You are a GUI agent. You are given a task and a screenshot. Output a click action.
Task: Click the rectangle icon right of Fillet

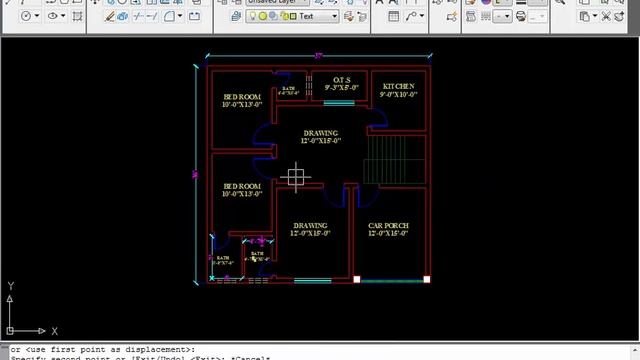point(194,16)
